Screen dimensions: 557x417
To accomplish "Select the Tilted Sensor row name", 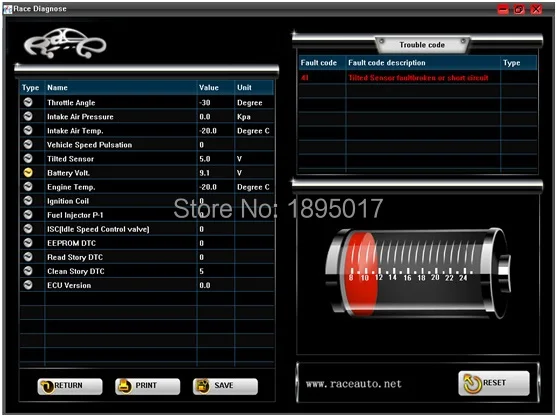I will tap(70, 159).
